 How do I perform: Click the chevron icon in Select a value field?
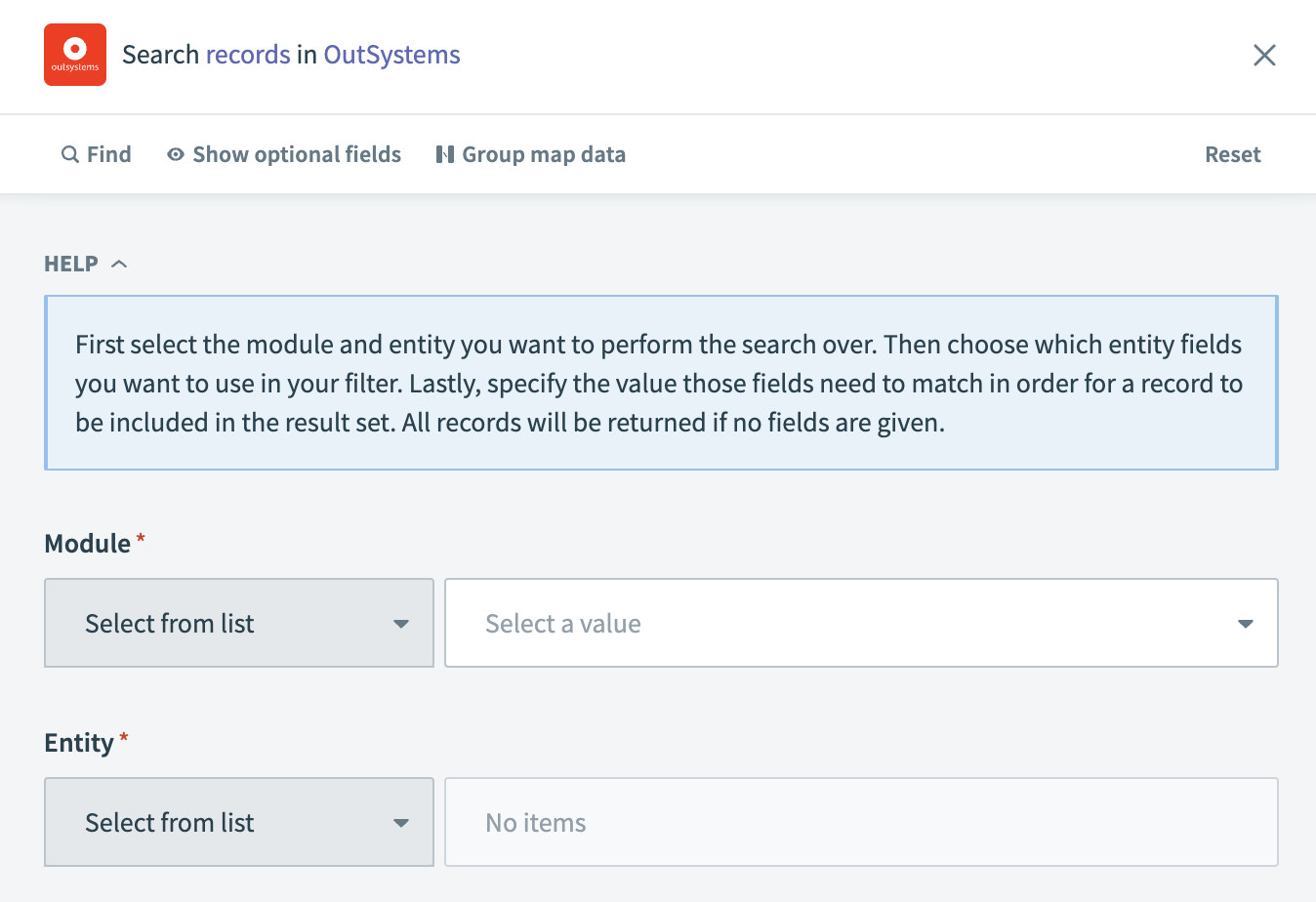[1247, 623]
